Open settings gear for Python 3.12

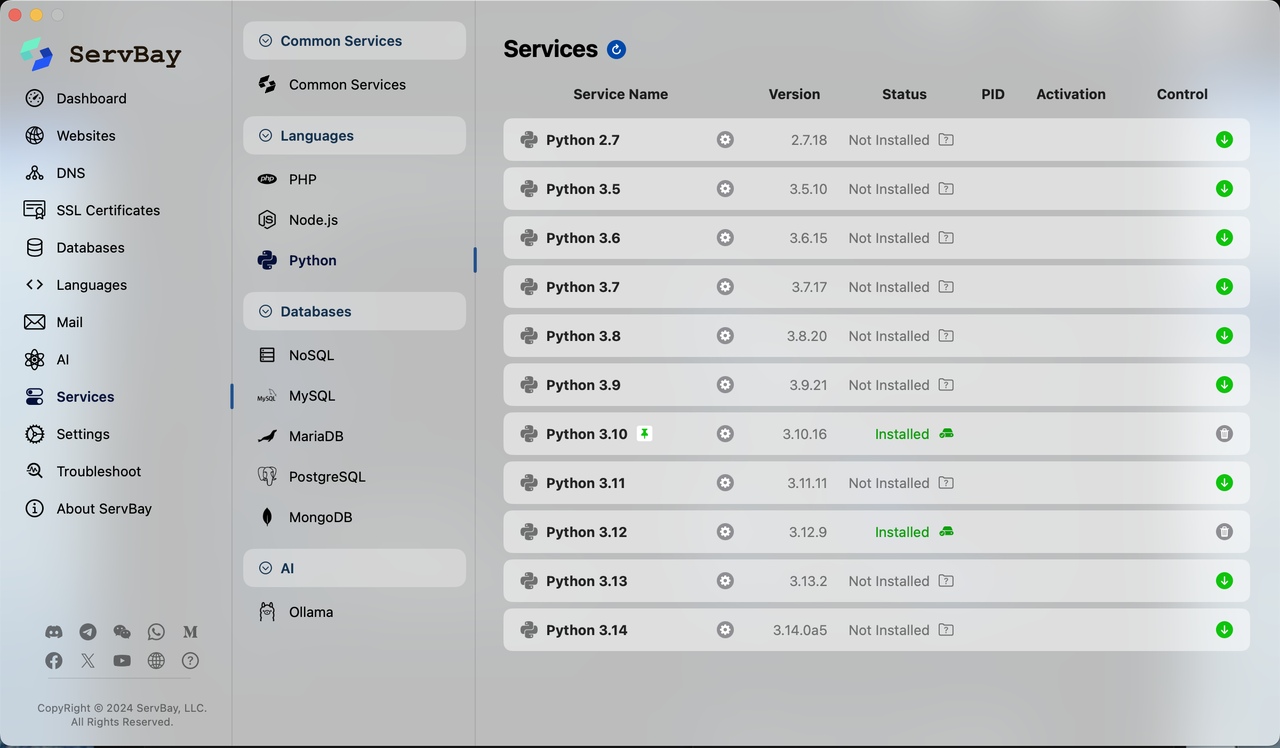click(x=725, y=532)
